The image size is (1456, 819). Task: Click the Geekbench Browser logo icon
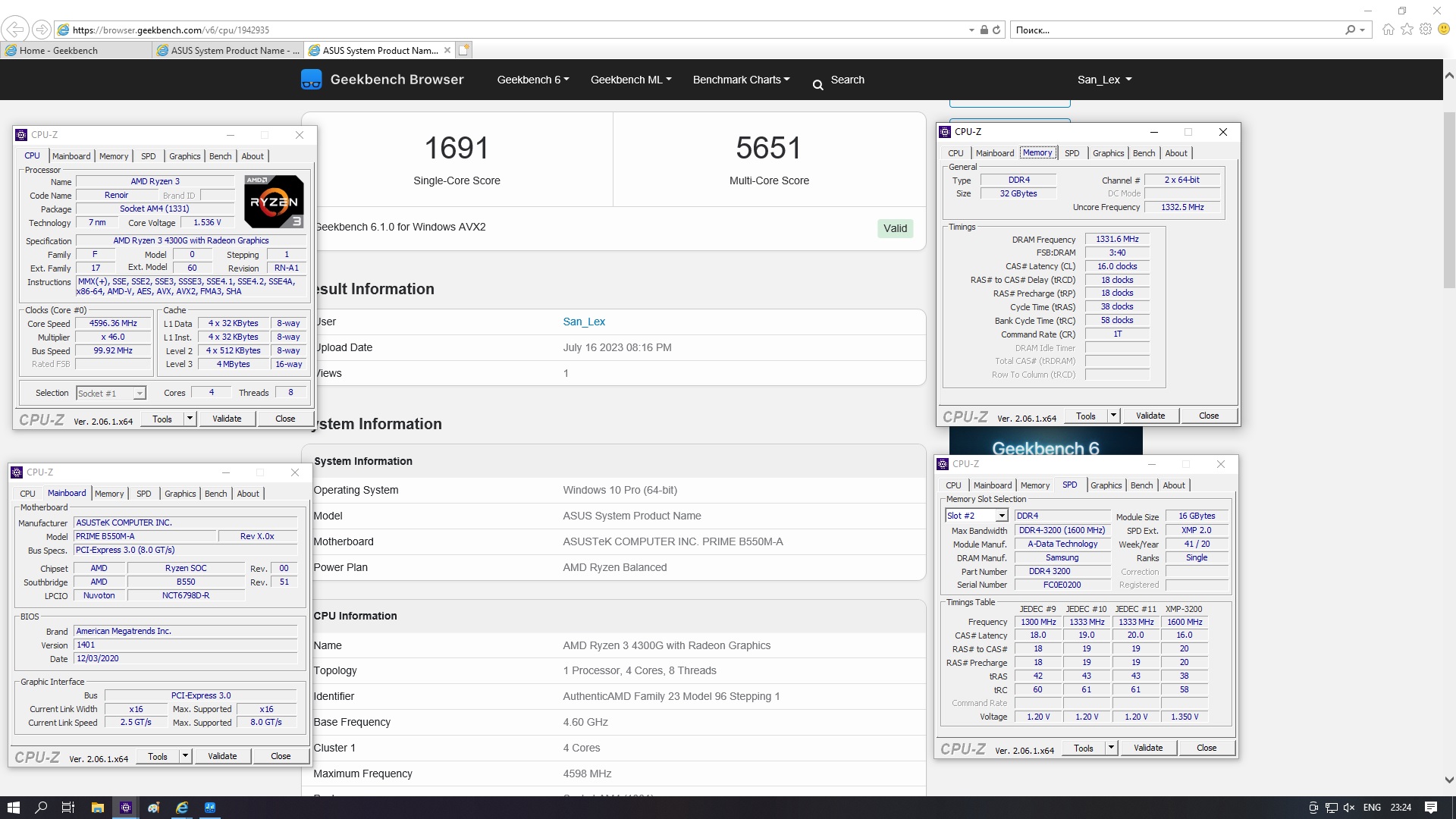pyautogui.click(x=311, y=80)
